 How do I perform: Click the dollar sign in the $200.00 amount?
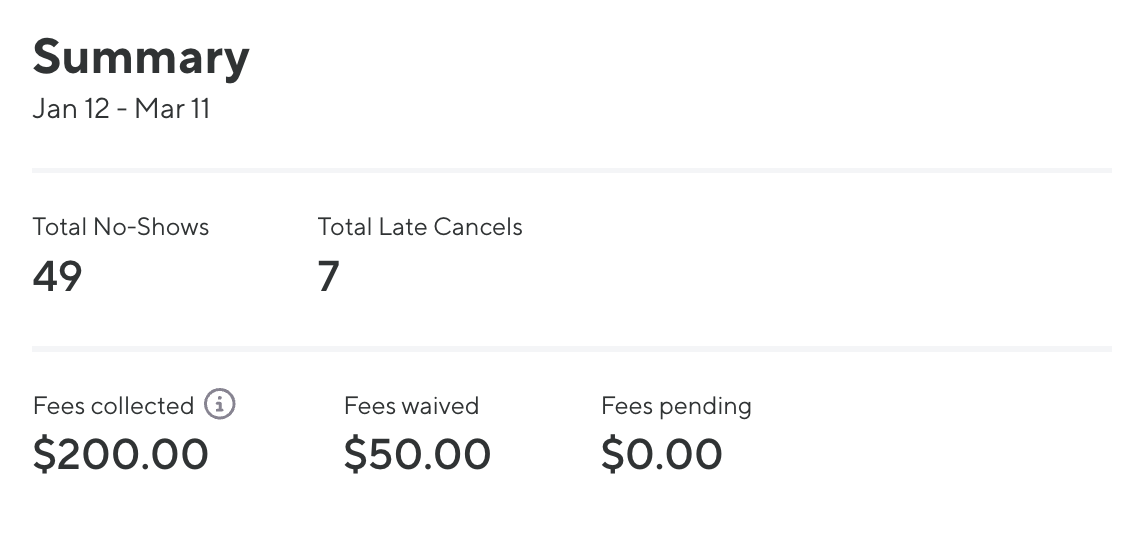[45, 454]
